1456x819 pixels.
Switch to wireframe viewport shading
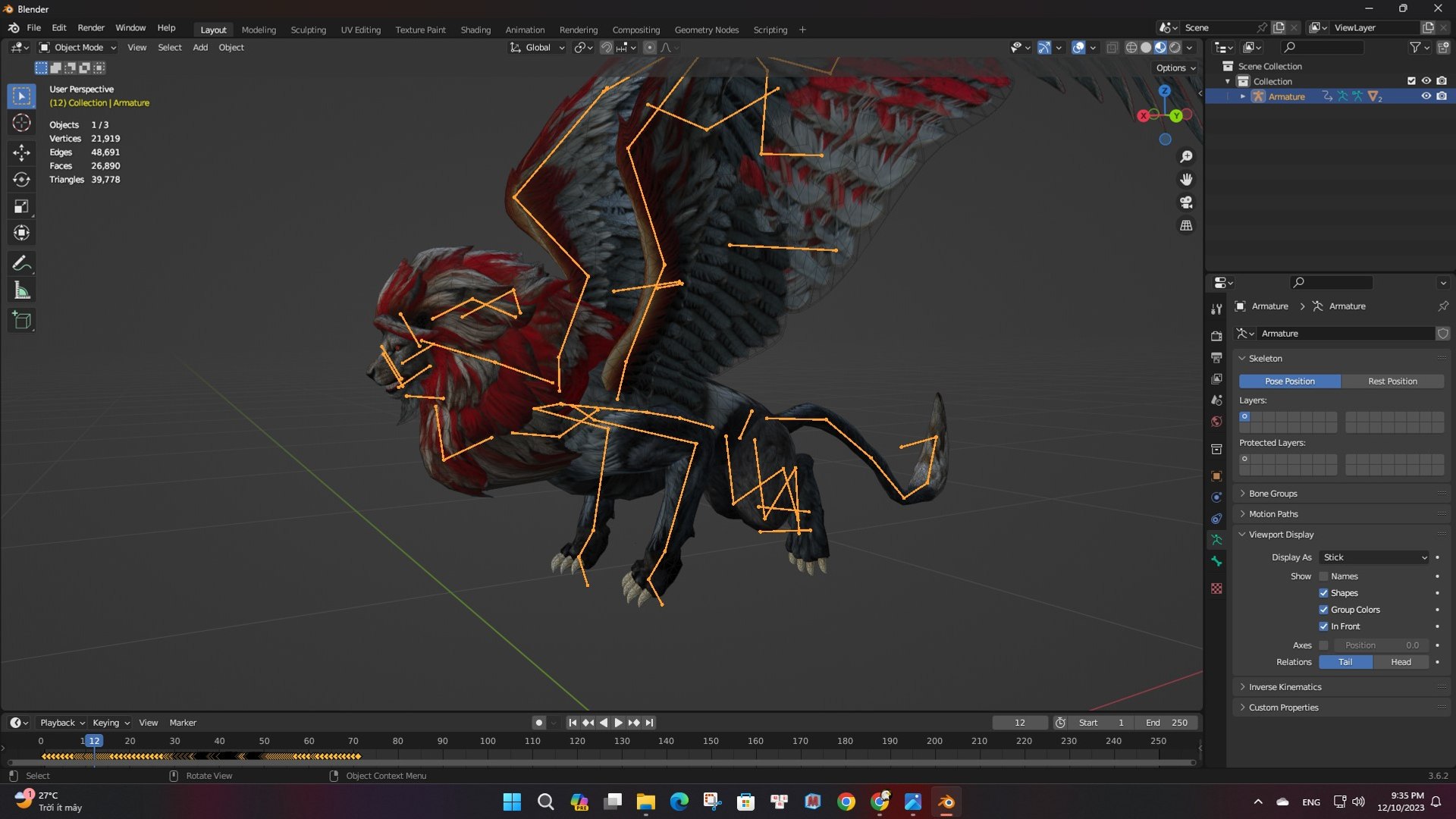coord(1131,47)
